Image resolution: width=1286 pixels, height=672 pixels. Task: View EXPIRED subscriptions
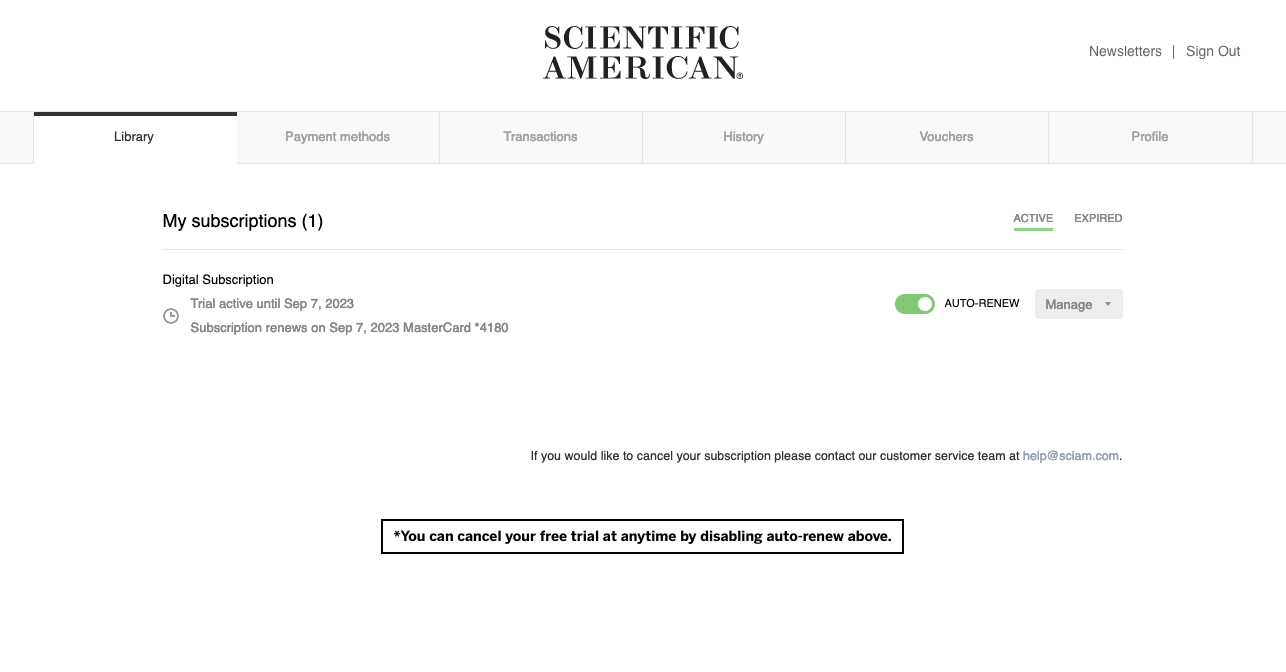tap(1098, 218)
